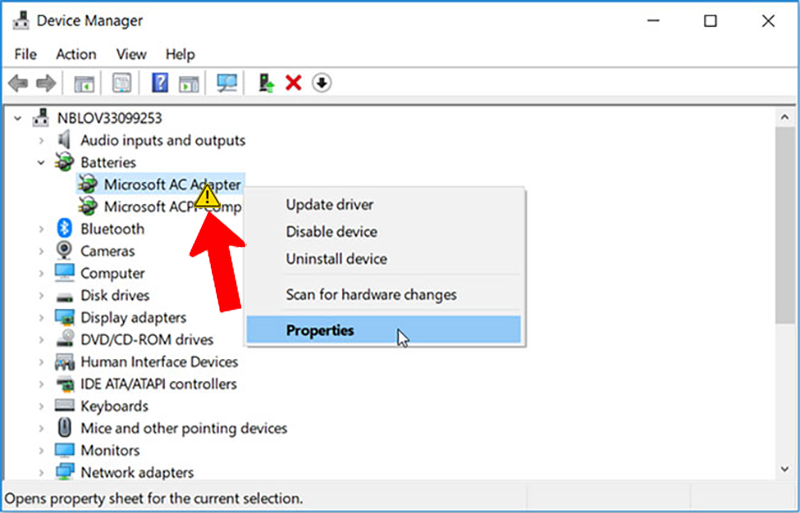The image size is (800, 513).
Task: Expand the Cameras node
Action: pyautogui.click(x=41, y=251)
